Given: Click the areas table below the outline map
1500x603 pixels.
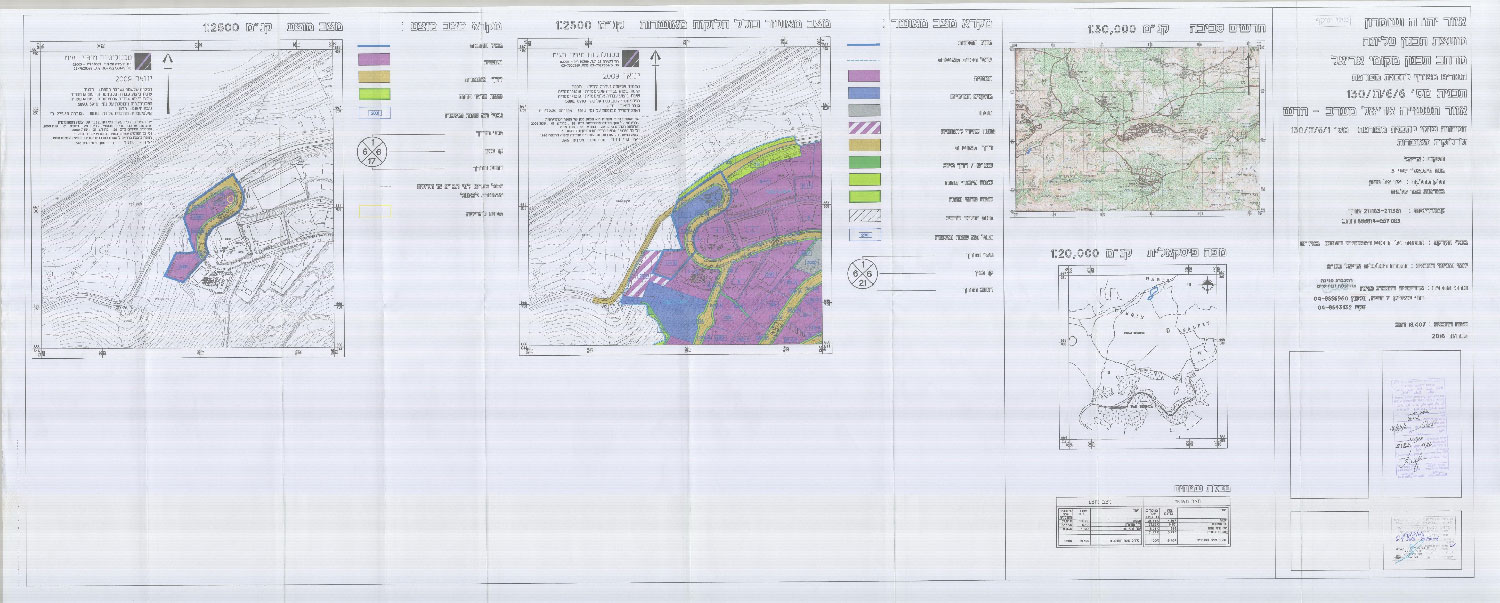Looking at the screenshot, I should pos(1142,524).
